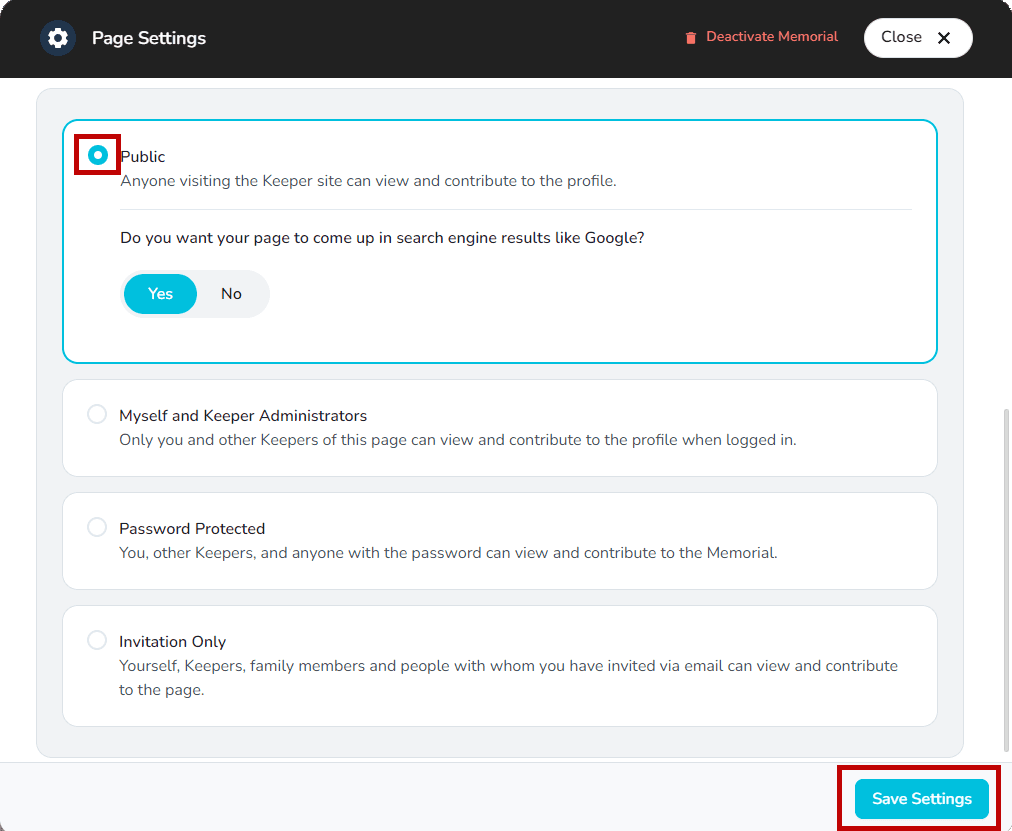Select the Invitation Only radio button
The image size is (1012, 831).
tap(96, 639)
